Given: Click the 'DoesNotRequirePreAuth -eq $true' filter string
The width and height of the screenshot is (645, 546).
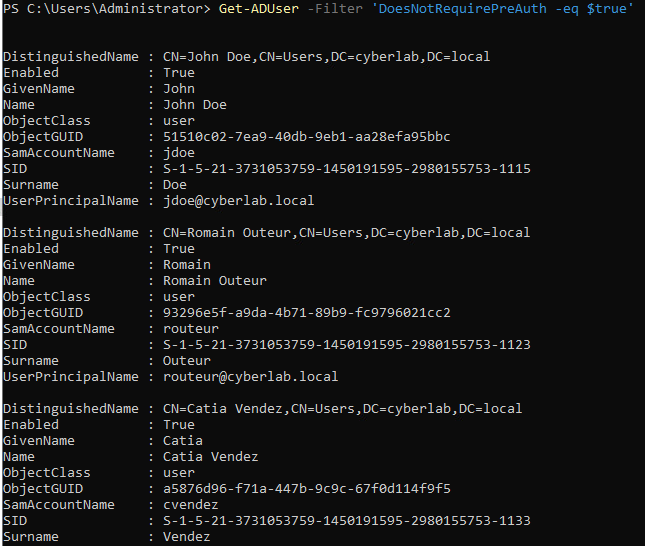Looking at the screenshot, I should tap(503, 9).
